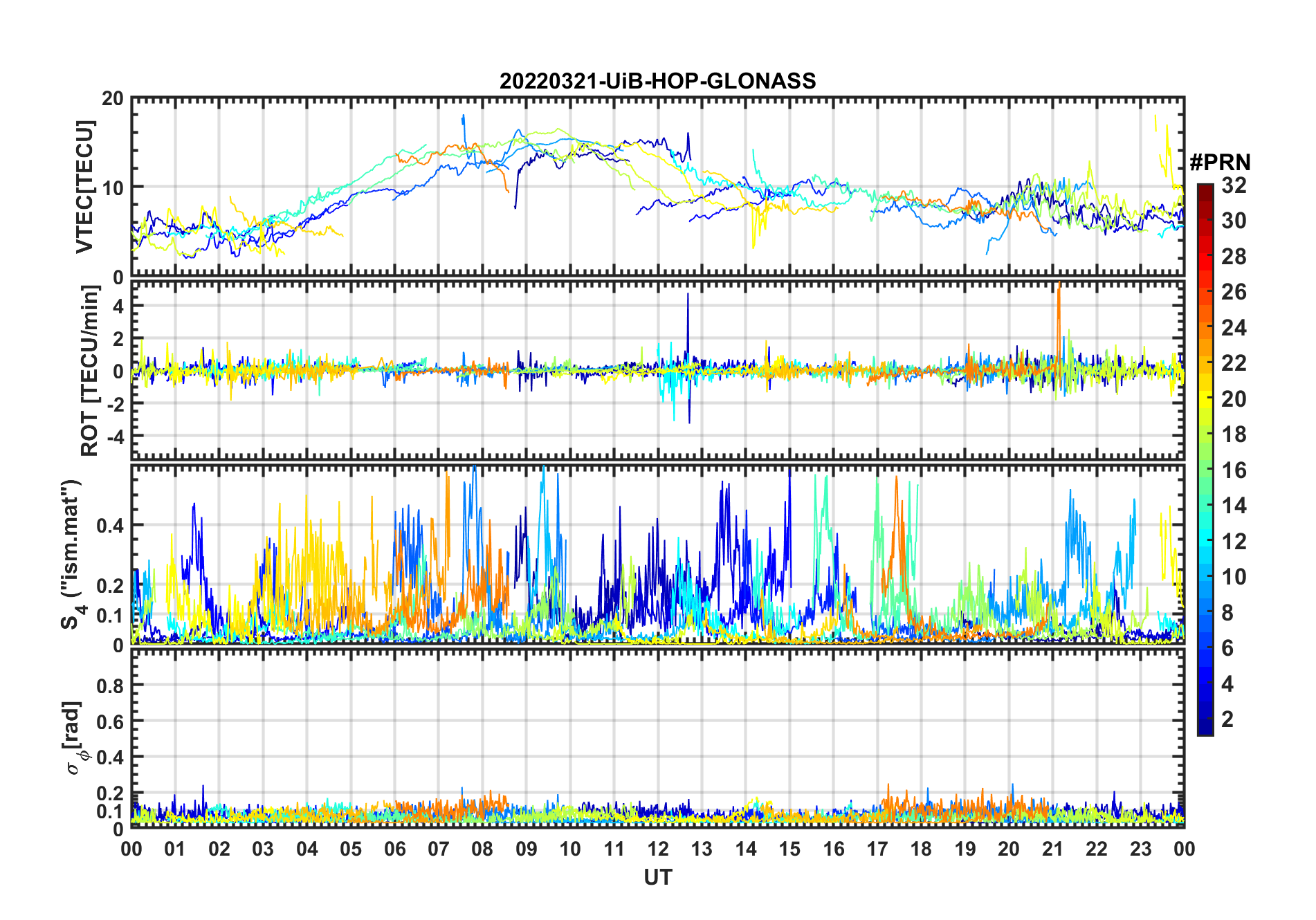Click the plot title 20220321-UiB-HOP-GLONASS
Viewport: 1316px width, 920px height.
point(657,81)
